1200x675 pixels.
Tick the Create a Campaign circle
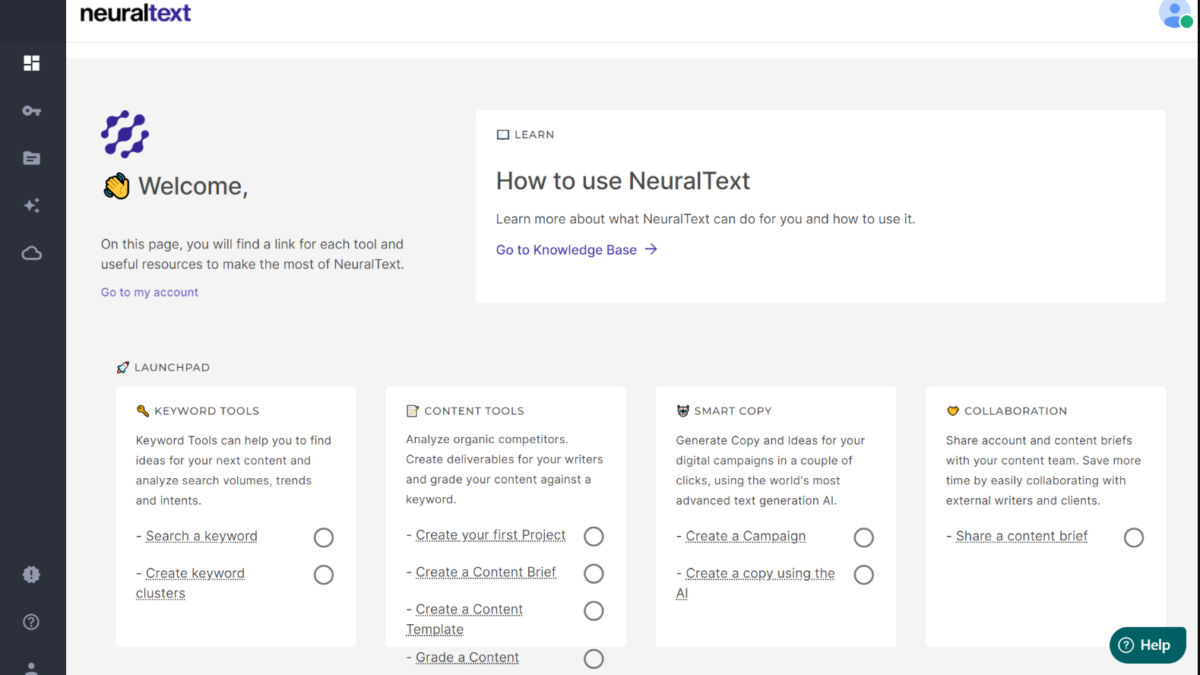(864, 538)
